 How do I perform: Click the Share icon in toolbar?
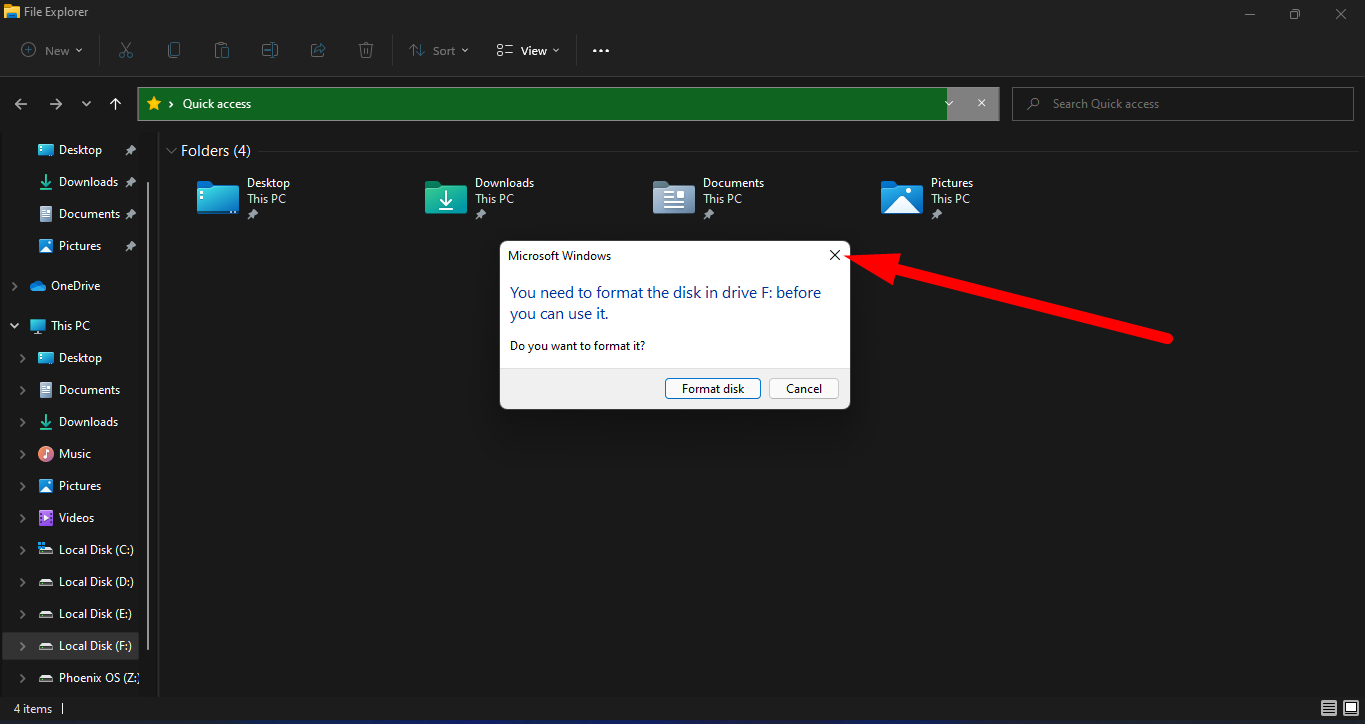click(318, 50)
